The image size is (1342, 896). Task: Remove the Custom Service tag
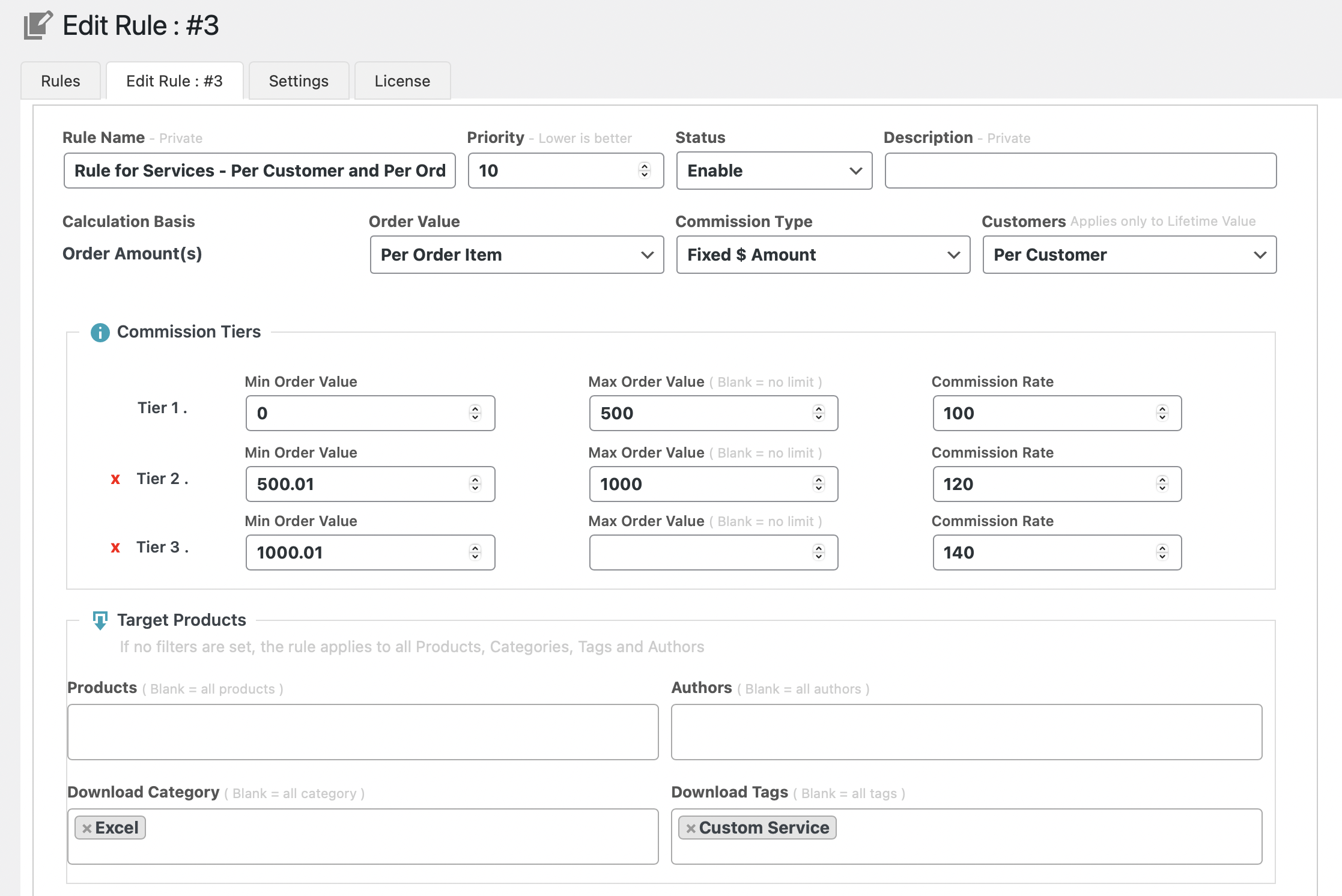click(x=691, y=828)
